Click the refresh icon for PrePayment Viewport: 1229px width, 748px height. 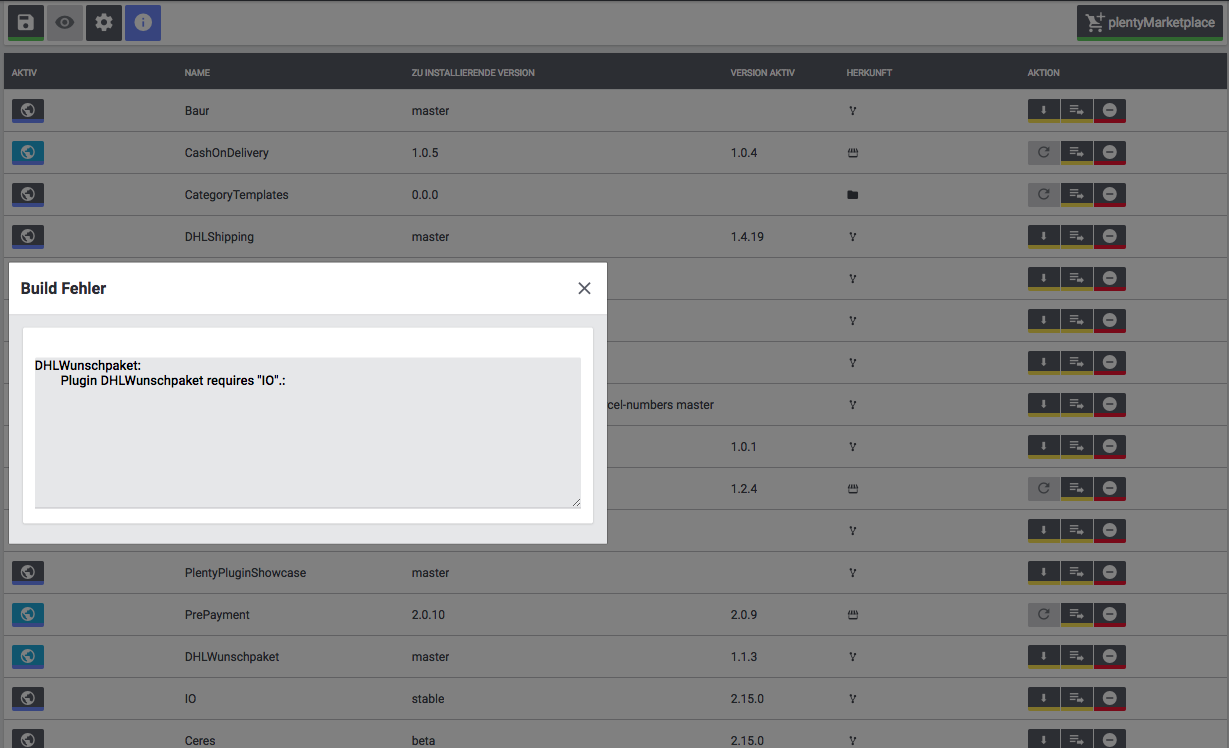(1044, 615)
